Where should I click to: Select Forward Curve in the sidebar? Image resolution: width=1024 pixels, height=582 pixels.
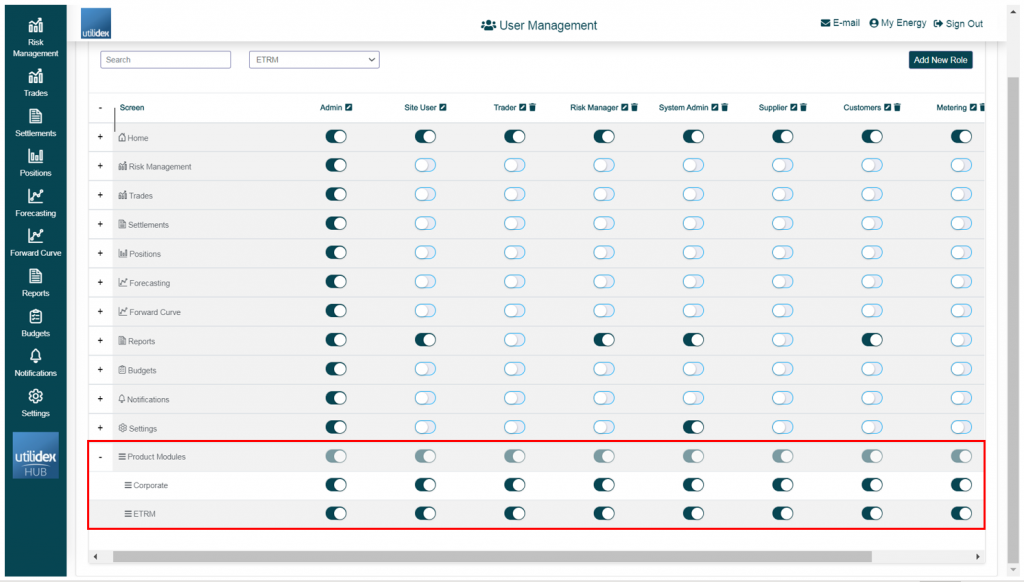[x=35, y=243]
